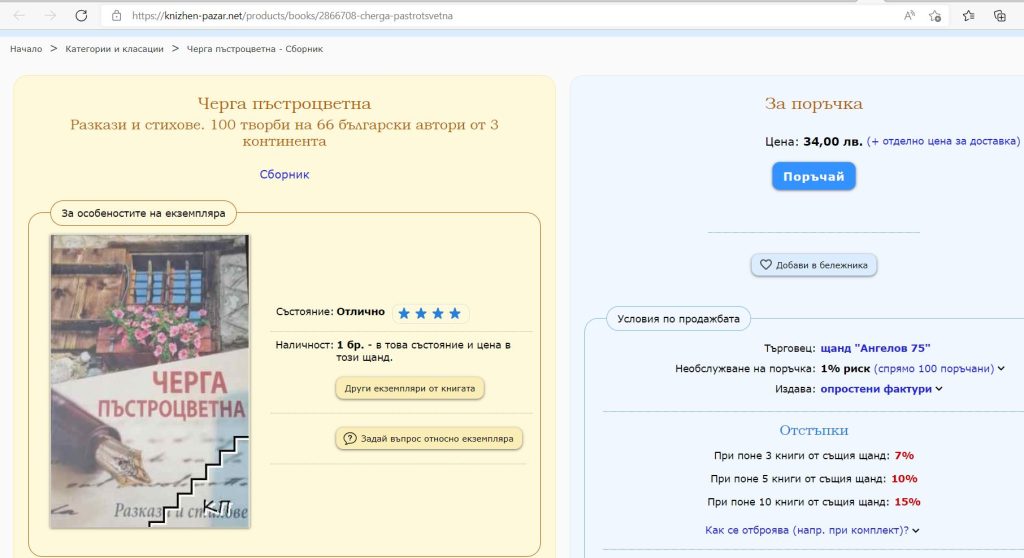Go to "Начало" in the breadcrumb
This screenshot has width=1024, height=558.
26,49
